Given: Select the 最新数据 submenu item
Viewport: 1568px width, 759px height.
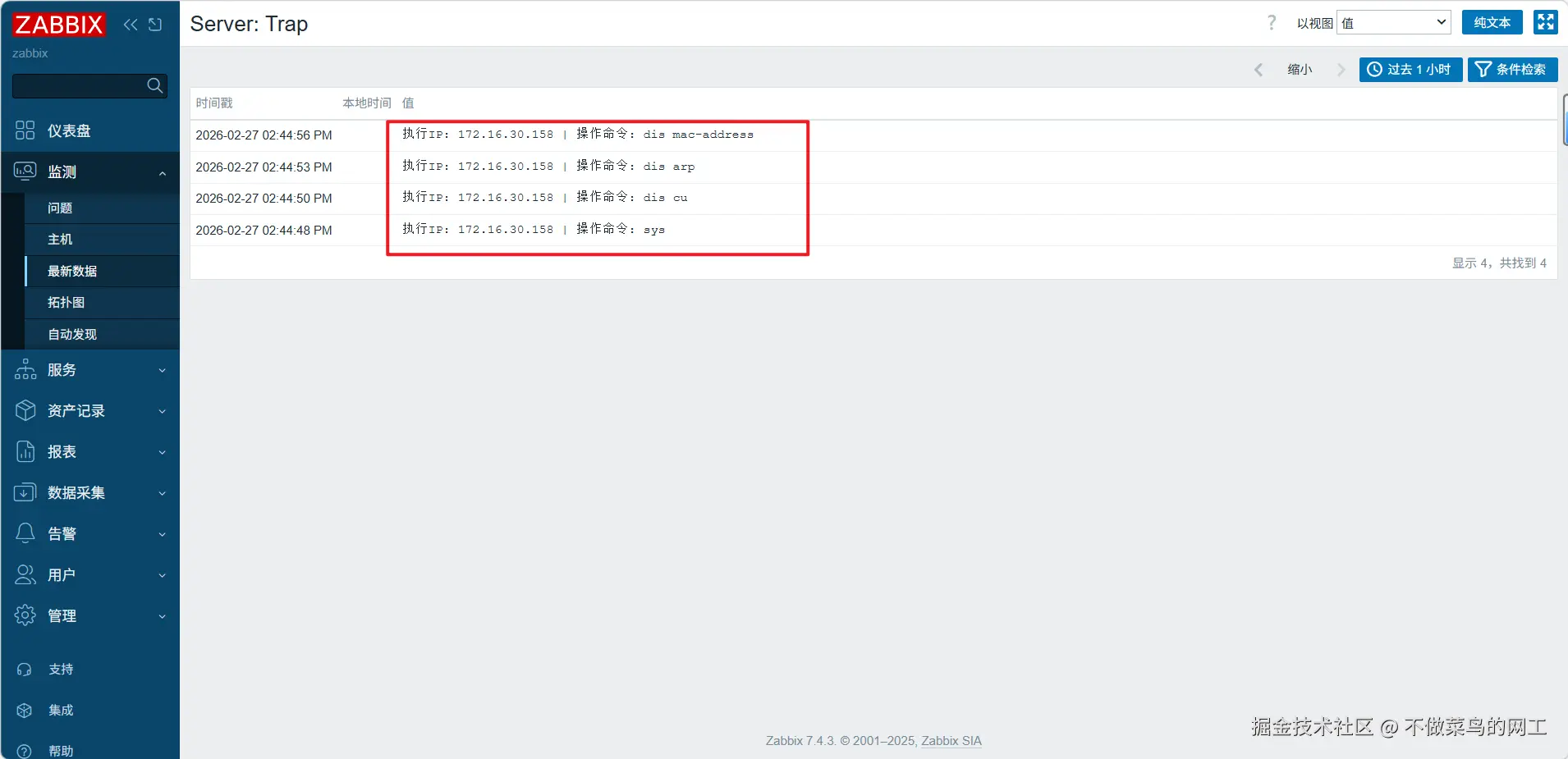Looking at the screenshot, I should tap(102, 272).
